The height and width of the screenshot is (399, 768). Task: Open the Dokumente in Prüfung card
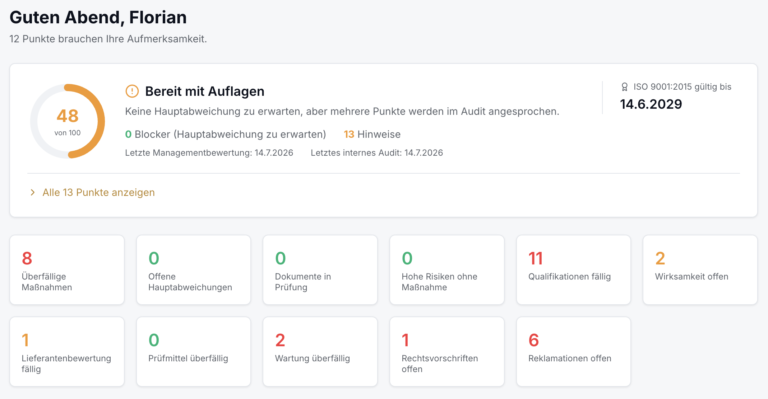(320, 270)
